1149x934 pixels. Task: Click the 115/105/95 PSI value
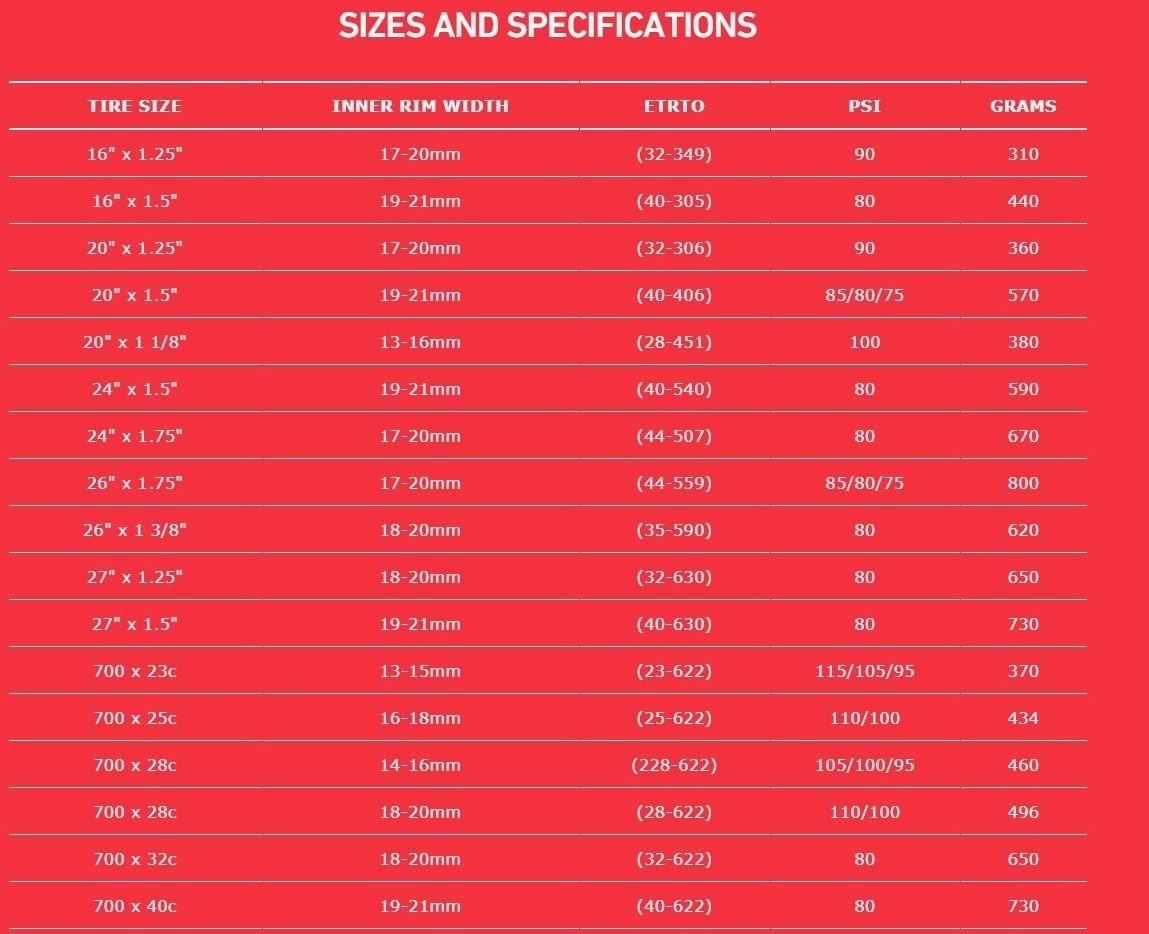(x=865, y=671)
